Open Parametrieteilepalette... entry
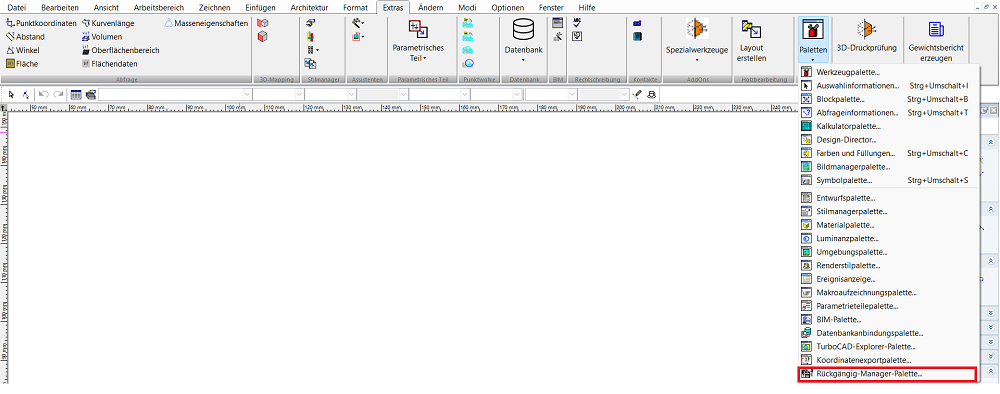 [x=887, y=306]
